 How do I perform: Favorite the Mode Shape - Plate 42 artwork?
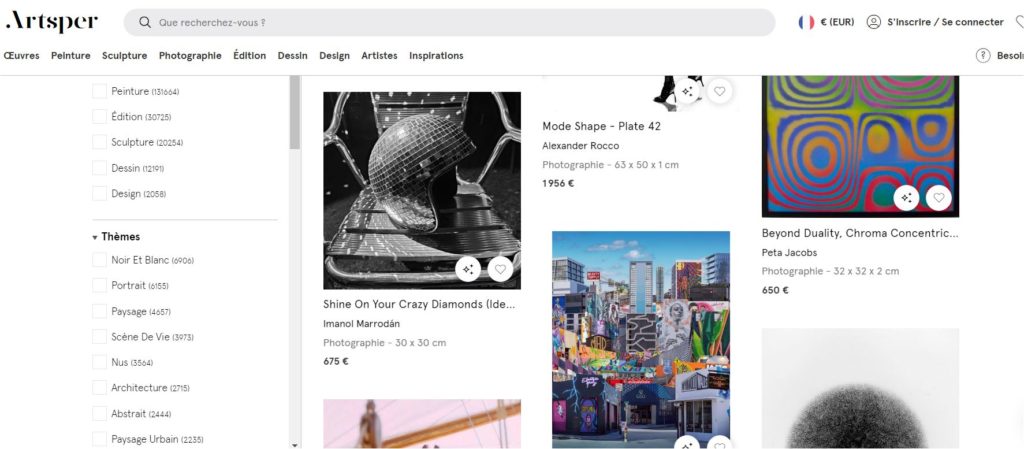coord(719,92)
